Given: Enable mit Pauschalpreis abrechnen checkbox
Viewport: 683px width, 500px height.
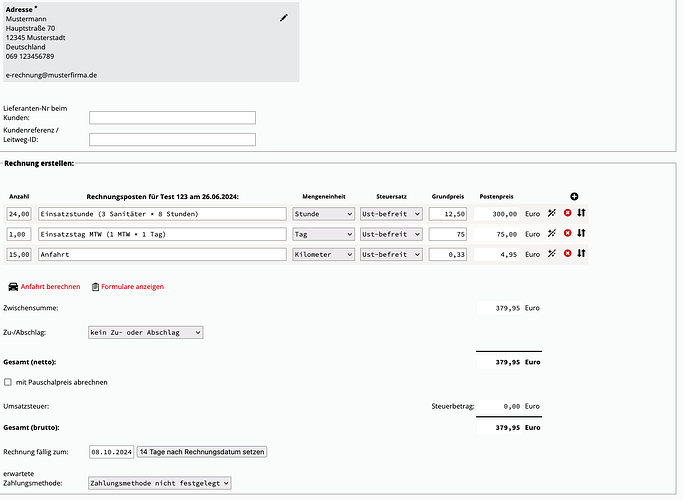Looking at the screenshot, I should [x=8, y=382].
